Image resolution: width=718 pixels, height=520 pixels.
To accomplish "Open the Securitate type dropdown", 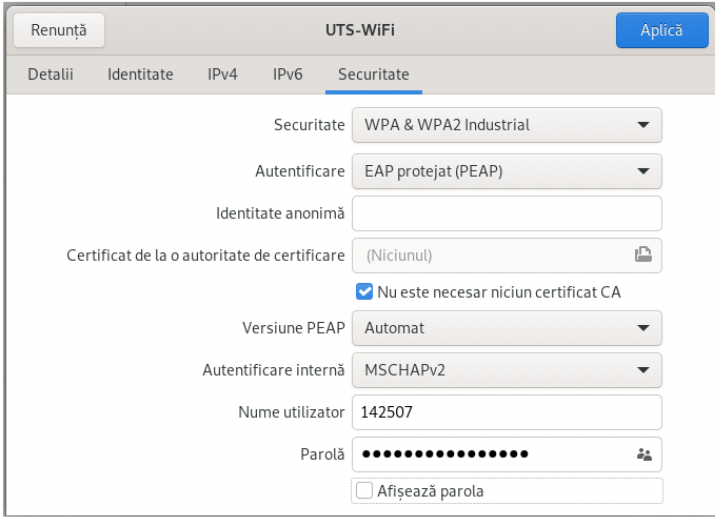I will pos(506,125).
